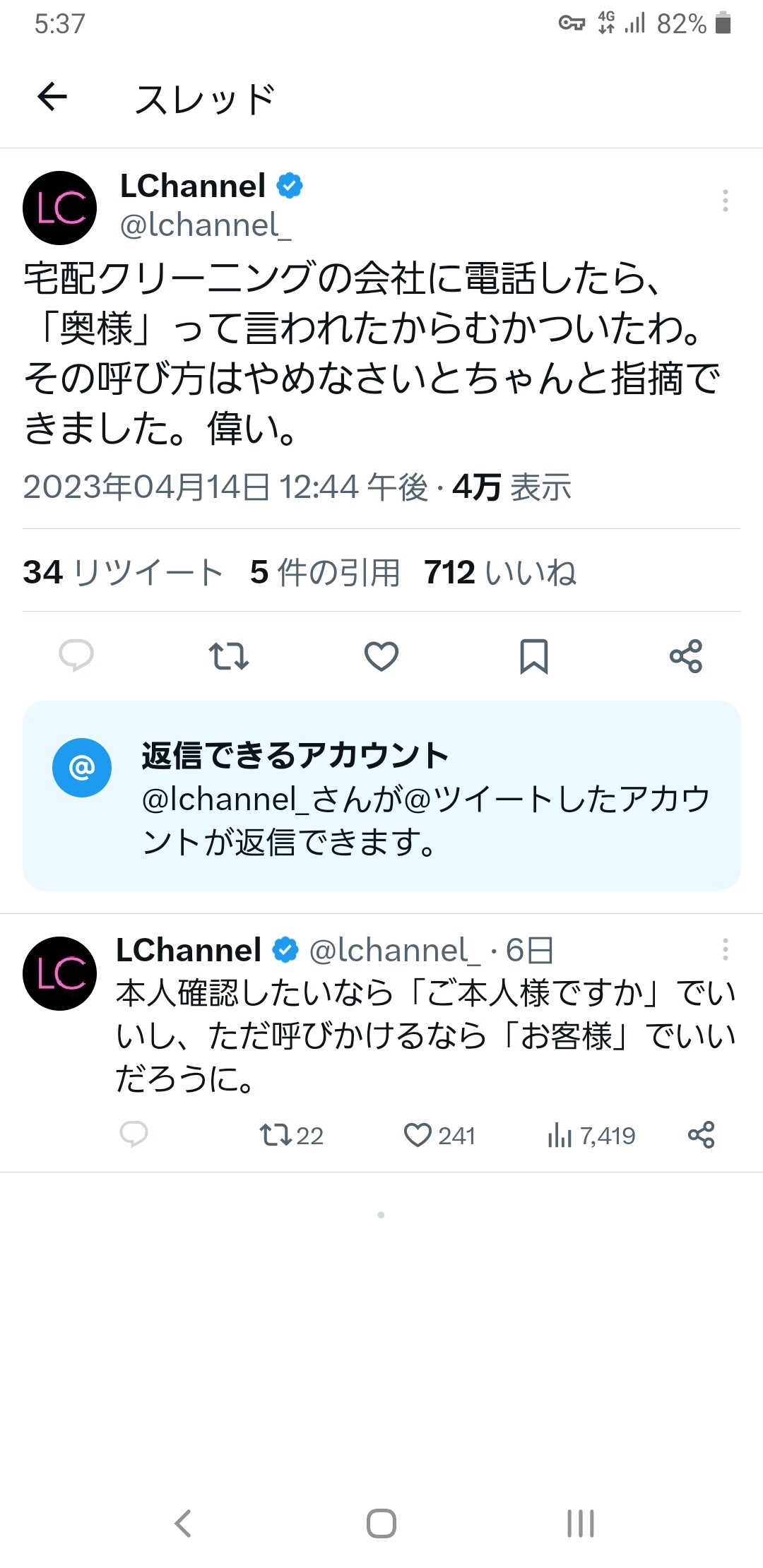763x1568 pixels.
Task: View the 712 likes list
Action: 500,572
